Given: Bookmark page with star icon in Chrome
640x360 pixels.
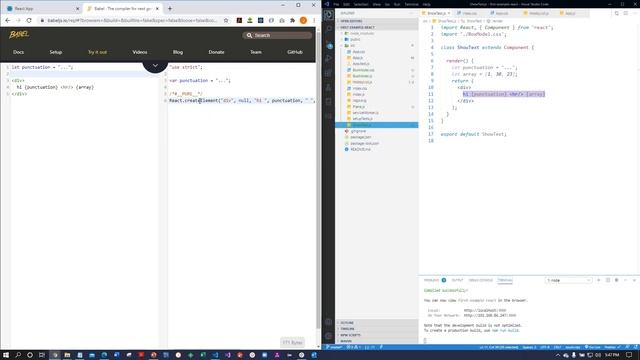Looking at the screenshot, I should [x=226, y=20].
